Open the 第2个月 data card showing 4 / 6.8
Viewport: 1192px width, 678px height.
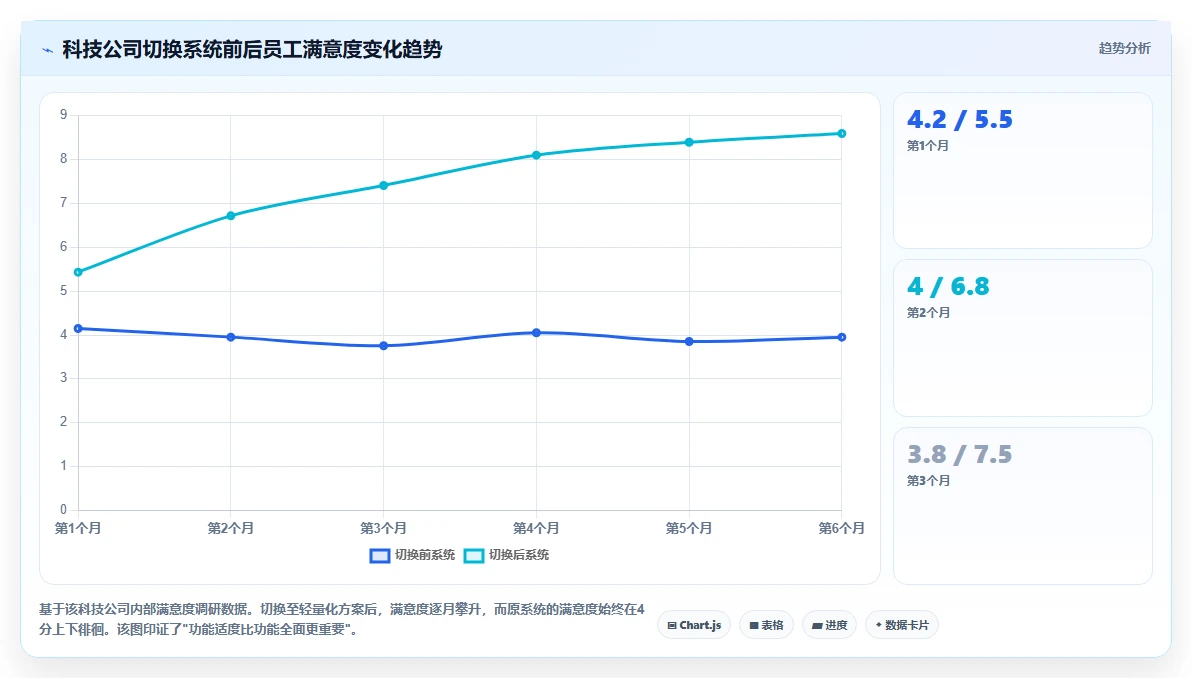pos(1022,338)
